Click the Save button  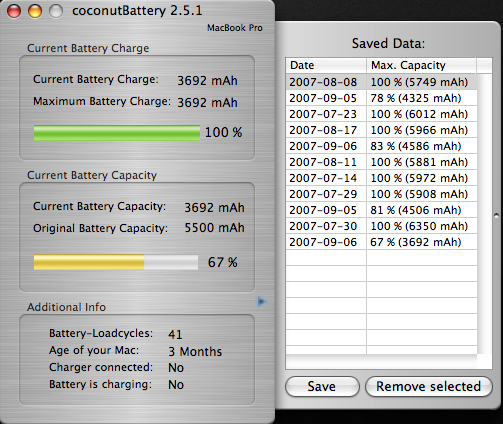(322, 387)
